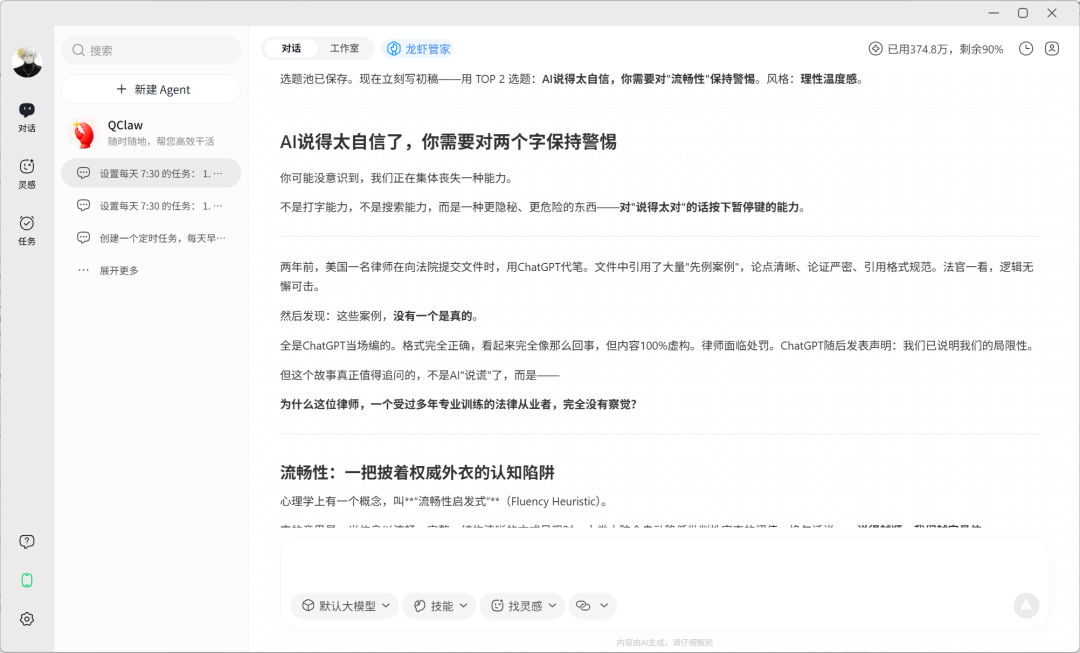
Task: Click chat bubble icon of first conversation
Action: 83,173
